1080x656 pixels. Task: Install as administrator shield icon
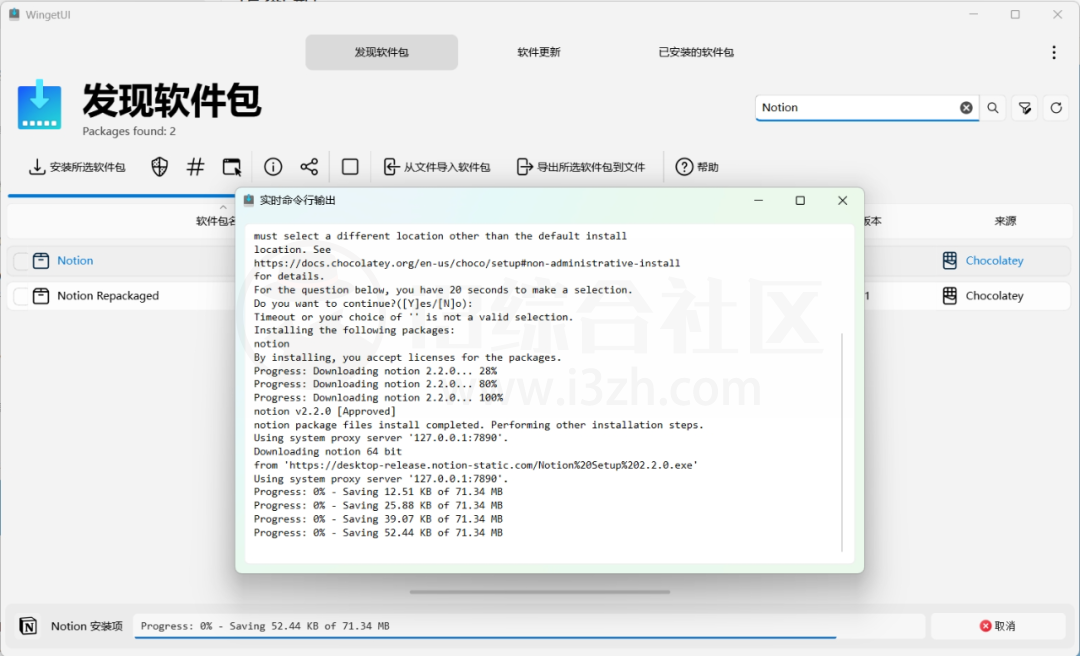point(159,167)
